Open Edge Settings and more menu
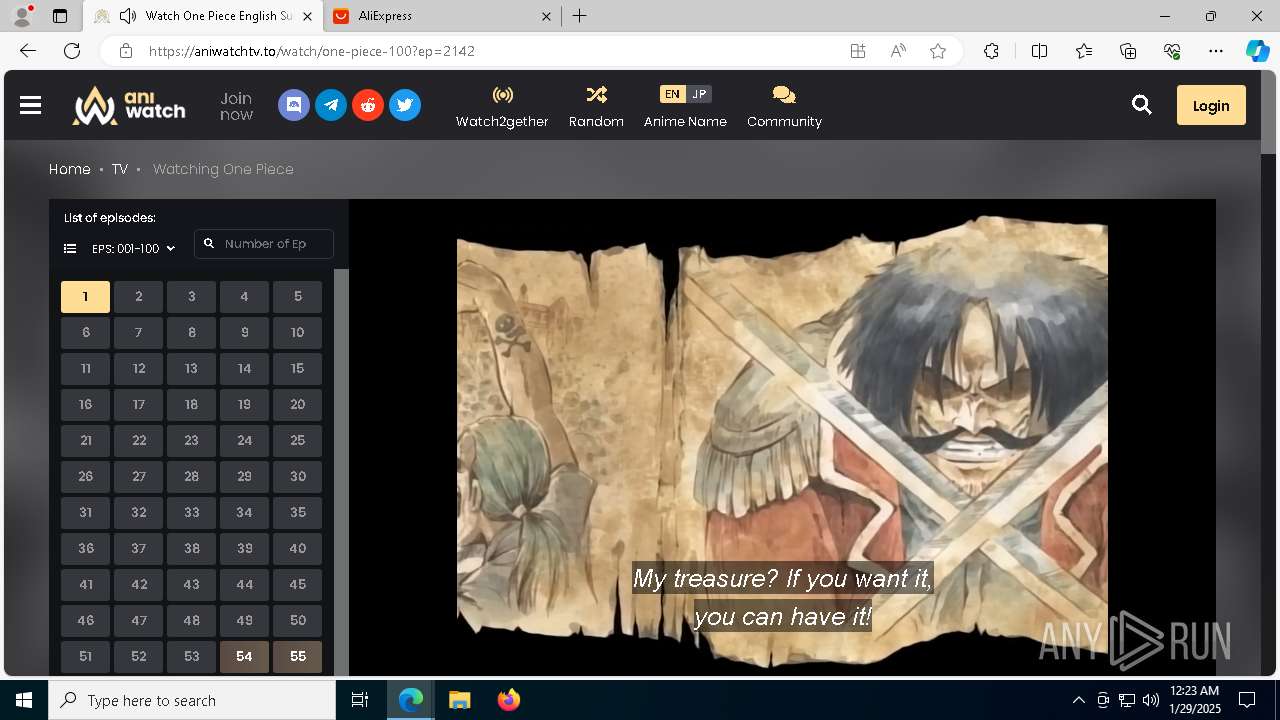1280x720 pixels. (1216, 51)
